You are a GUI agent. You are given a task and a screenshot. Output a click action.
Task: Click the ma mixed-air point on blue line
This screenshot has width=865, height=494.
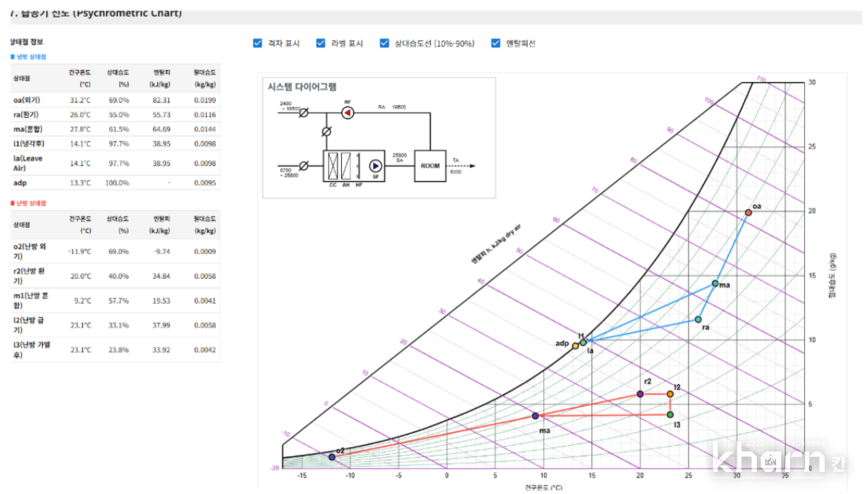pyautogui.click(x=715, y=284)
